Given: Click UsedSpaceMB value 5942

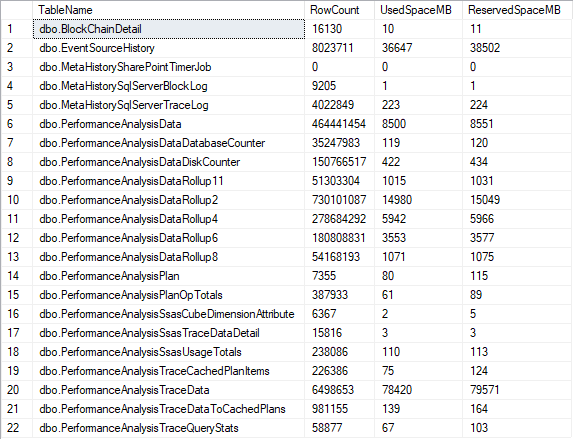Looking at the screenshot, I should click(418, 219).
